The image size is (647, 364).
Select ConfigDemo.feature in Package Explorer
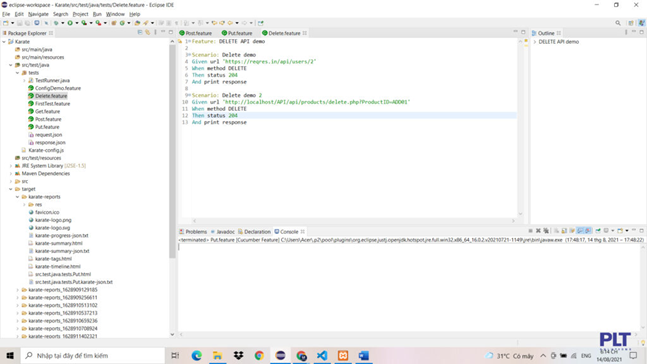click(58, 88)
